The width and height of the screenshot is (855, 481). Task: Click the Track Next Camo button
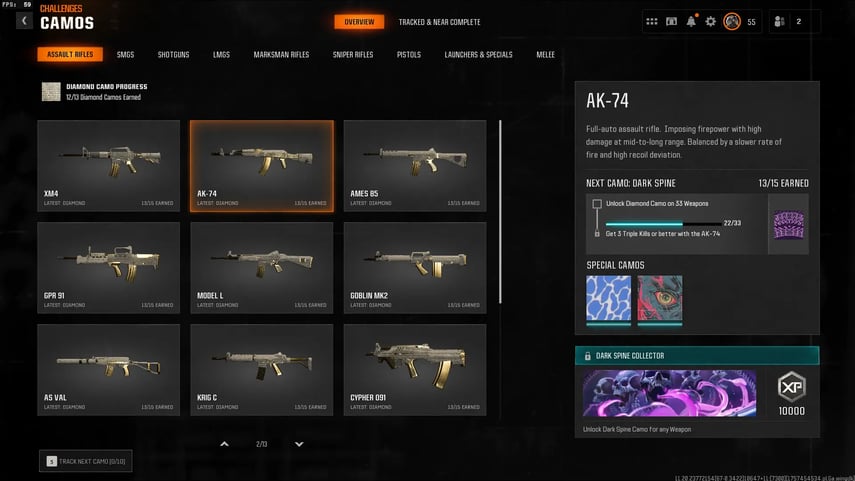[86, 461]
